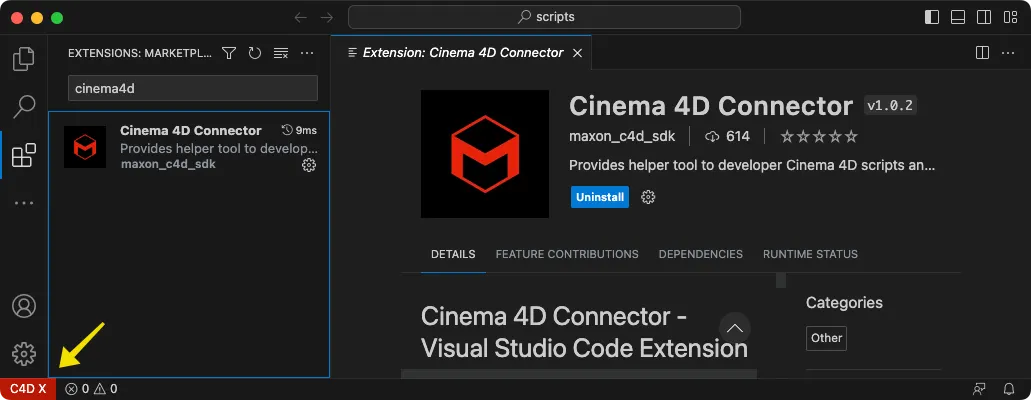1031x400 pixels.
Task: Switch to FEATURE CONTRIBUTIONS tab
Action: (567, 254)
